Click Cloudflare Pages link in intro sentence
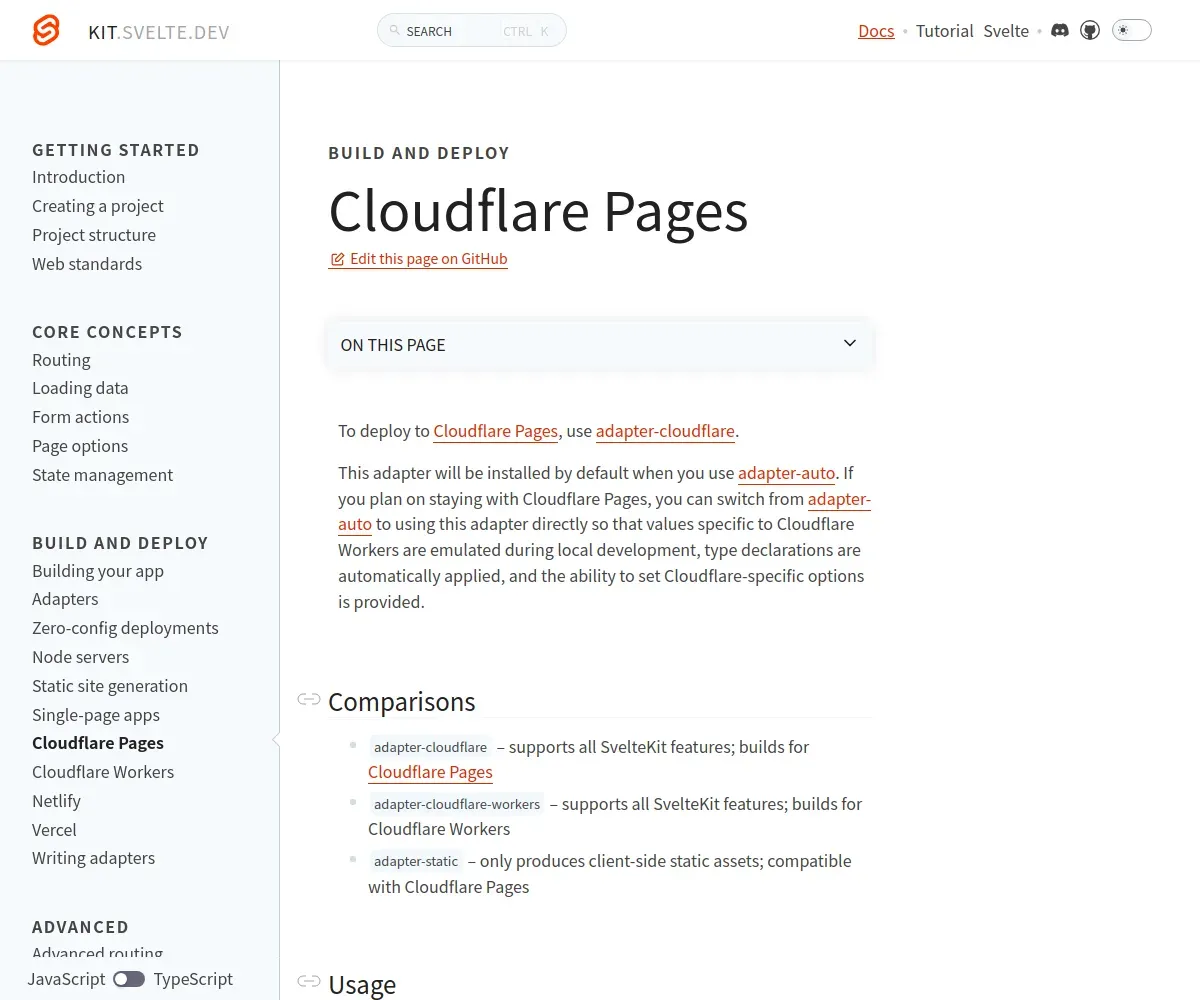Image resolution: width=1200 pixels, height=1000 pixels. click(495, 431)
